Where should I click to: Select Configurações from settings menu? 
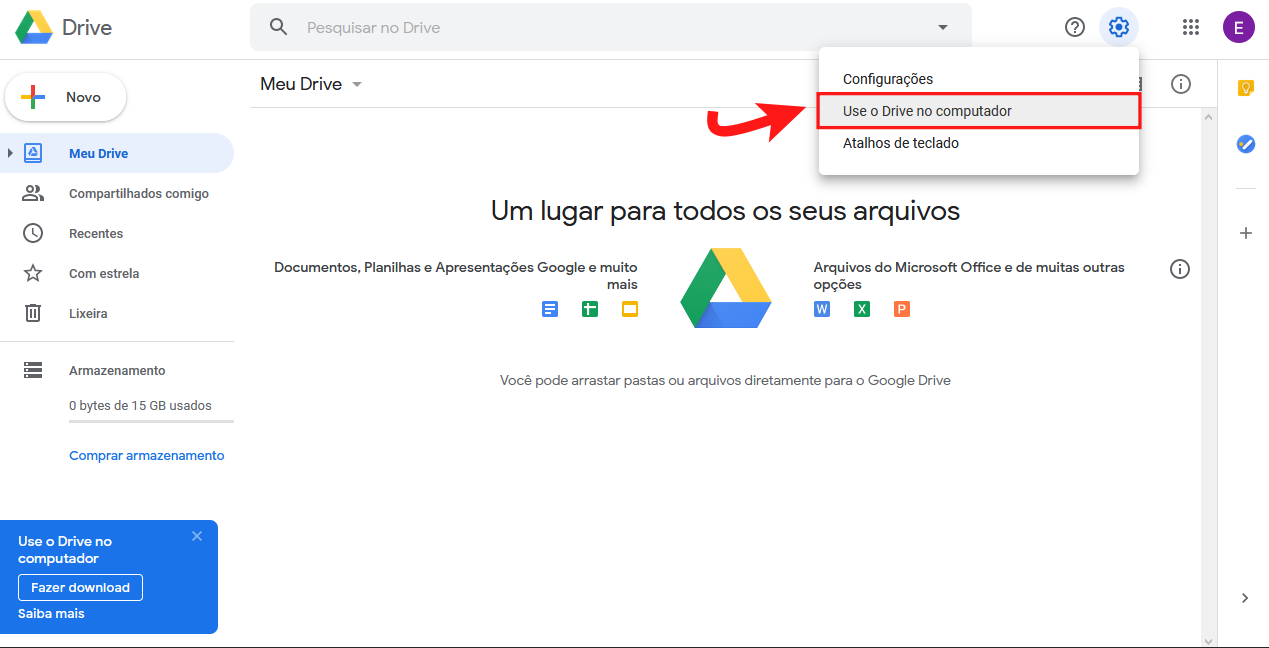click(x=887, y=79)
